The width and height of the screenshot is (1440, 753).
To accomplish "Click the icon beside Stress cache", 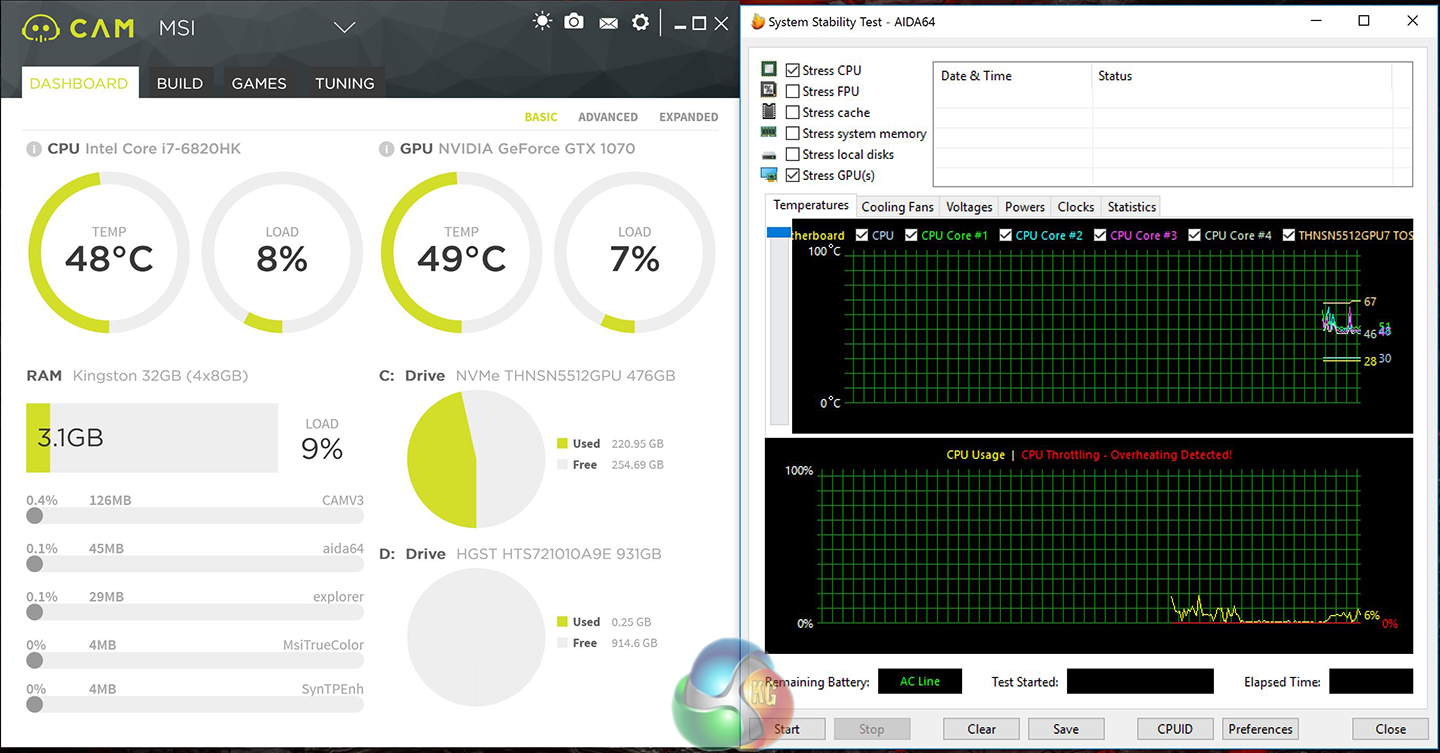I will 769,112.
